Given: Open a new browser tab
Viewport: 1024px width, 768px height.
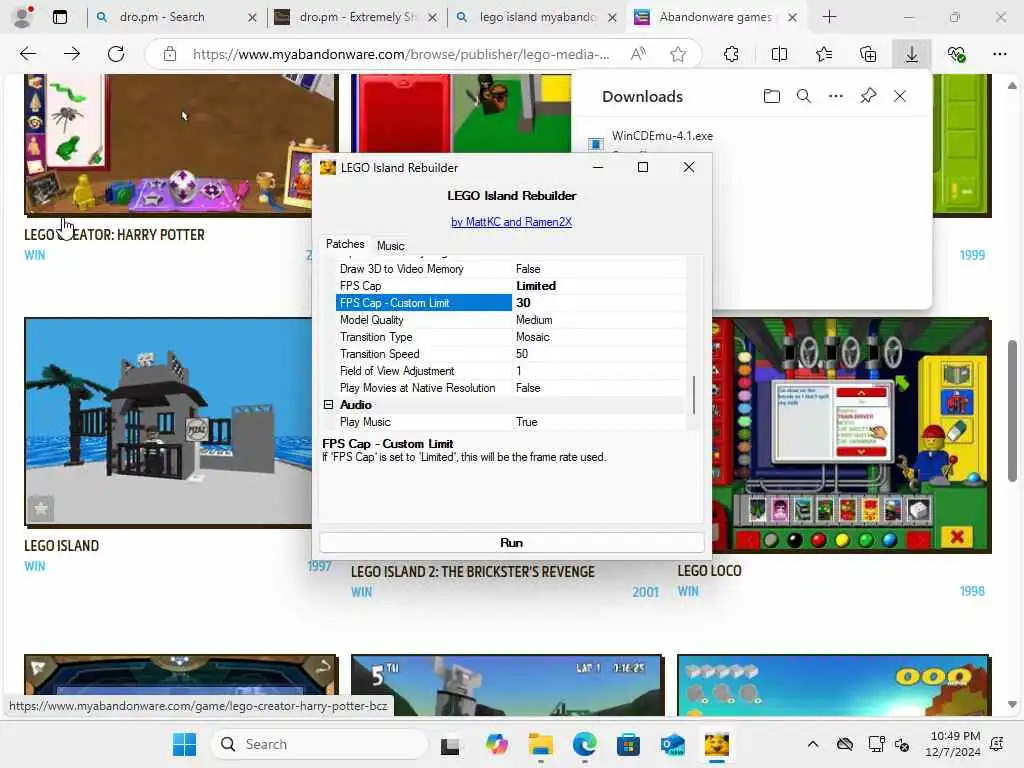Looking at the screenshot, I should tap(829, 17).
